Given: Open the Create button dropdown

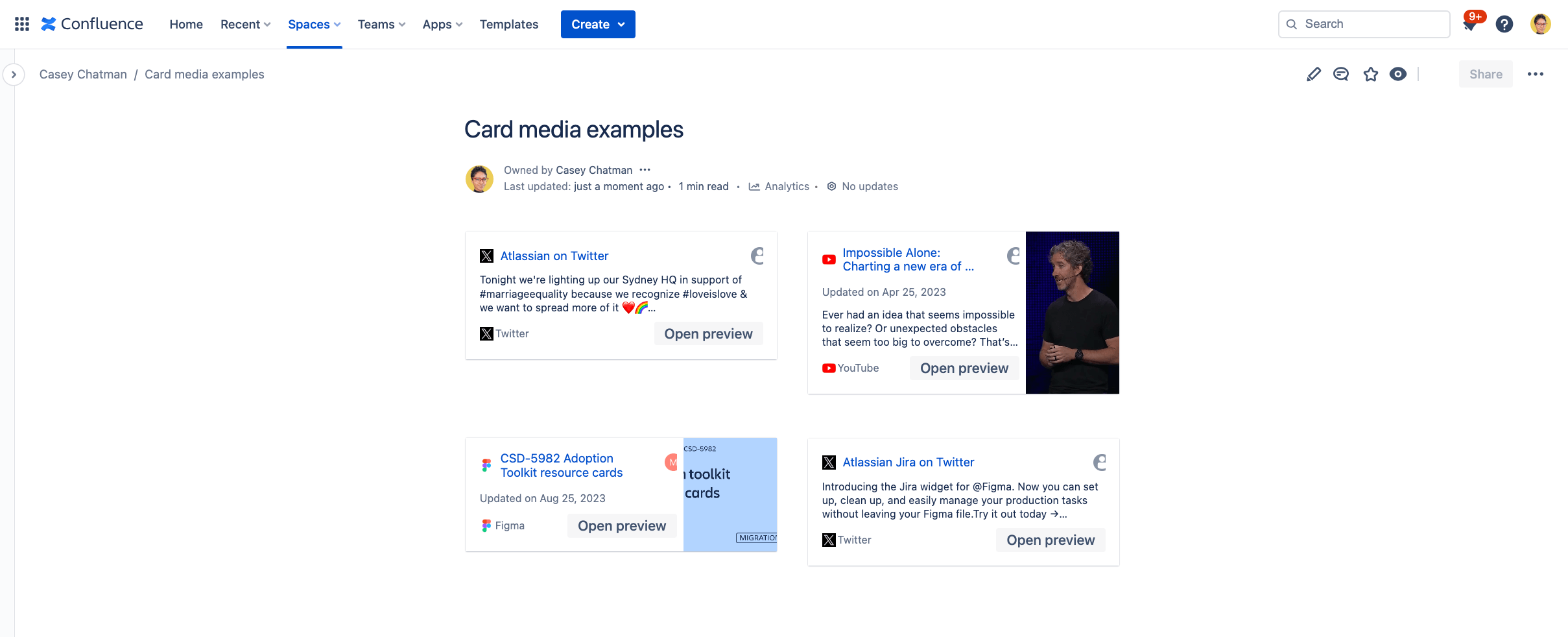Looking at the screenshot, I should [597, 24].
